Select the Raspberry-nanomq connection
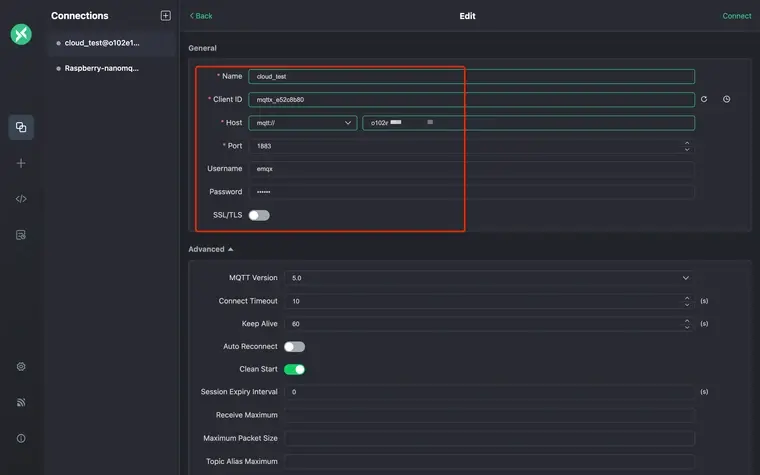The height and width of the screenshot is (475, 760). point(102,68)
